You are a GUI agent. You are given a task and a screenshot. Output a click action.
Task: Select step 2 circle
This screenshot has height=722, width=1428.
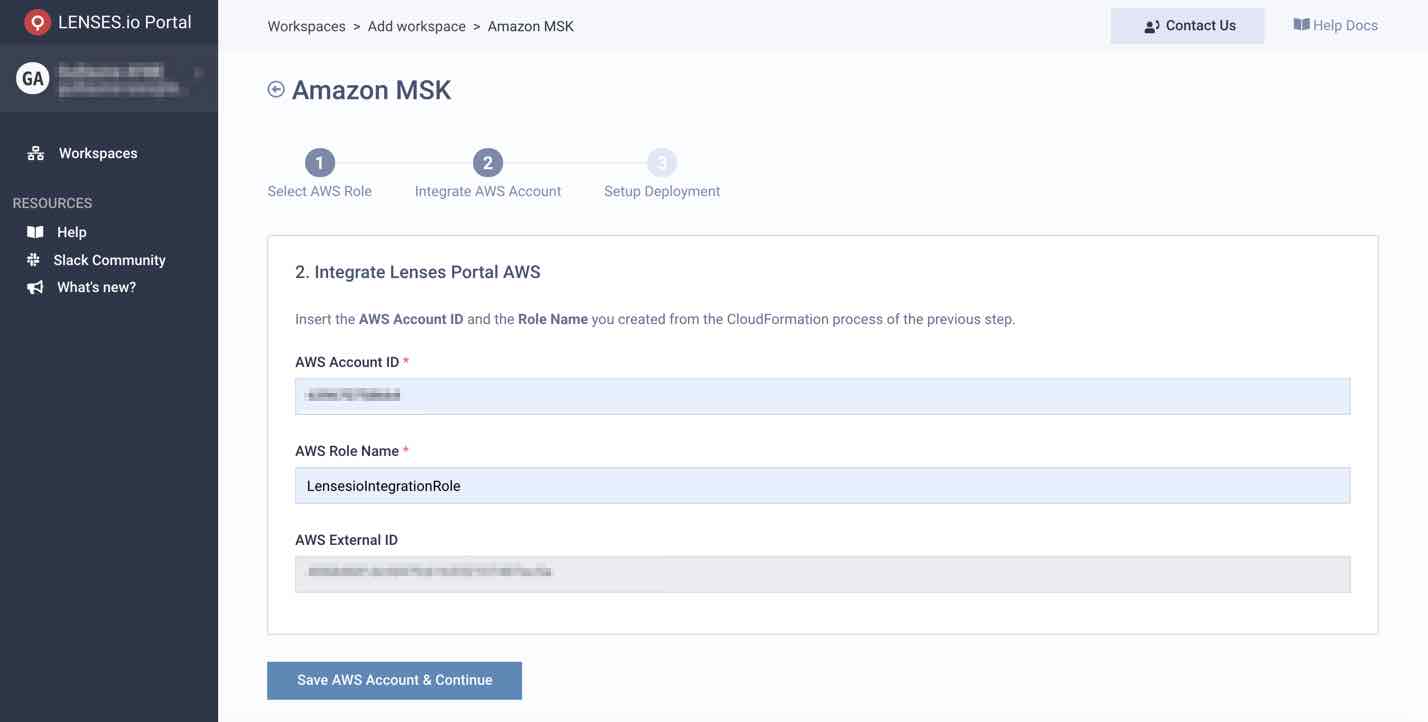(488, 163)
